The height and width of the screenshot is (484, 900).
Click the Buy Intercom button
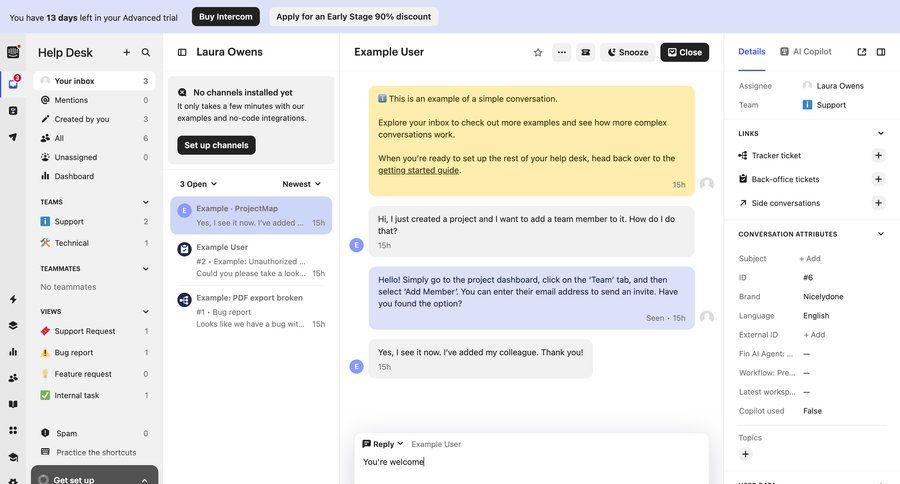click(x=226, y=17)
